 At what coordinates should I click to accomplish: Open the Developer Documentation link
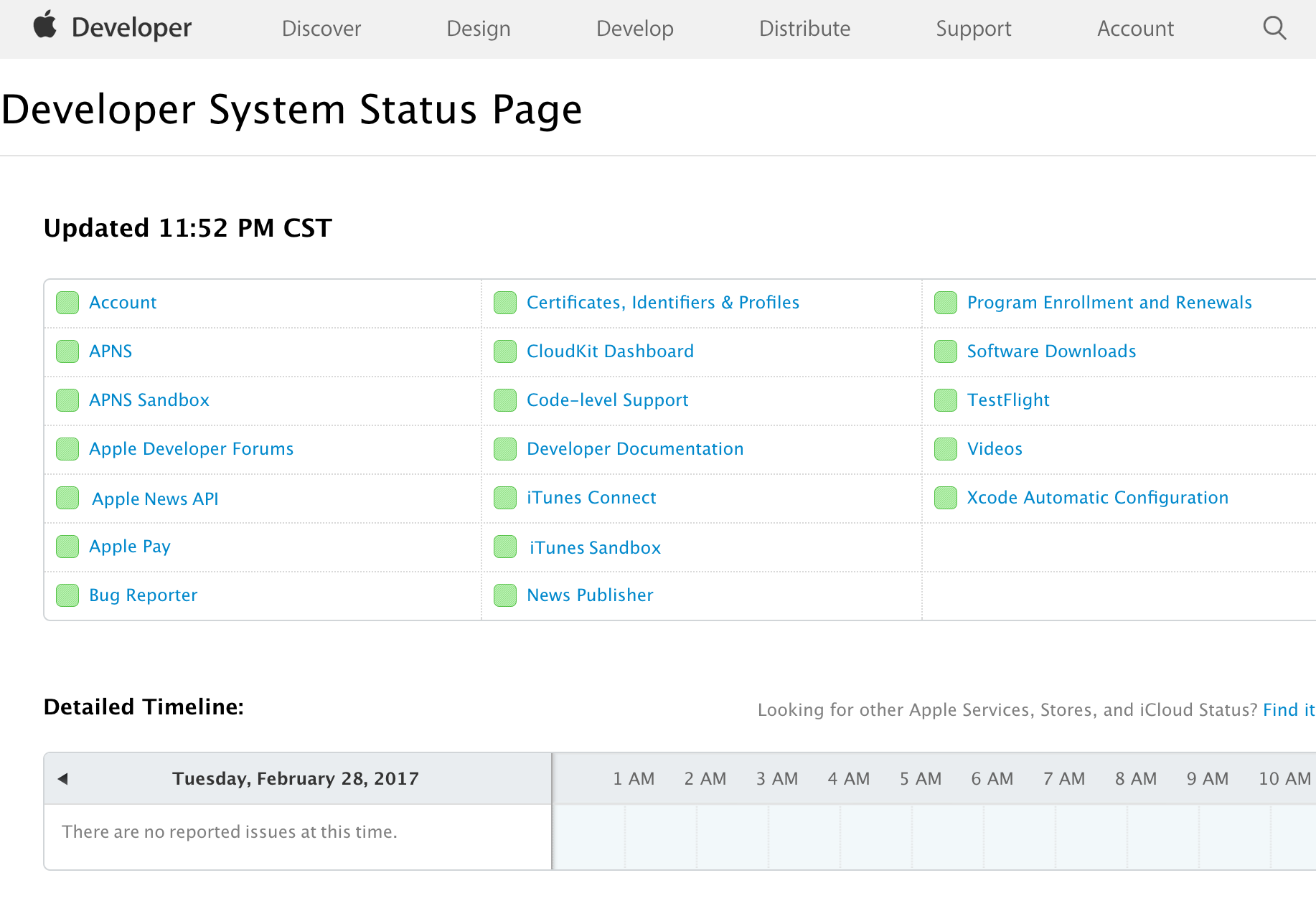636,449
